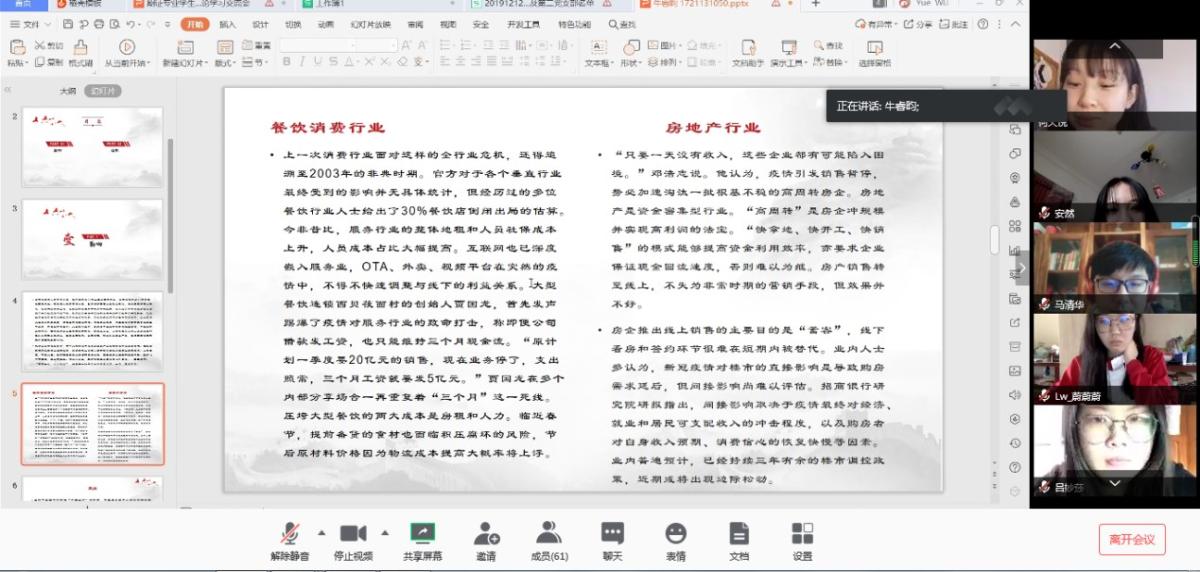1200x572 pixels.
Task: Collapse the participant video panel arrow
Action: (1021, 268)
